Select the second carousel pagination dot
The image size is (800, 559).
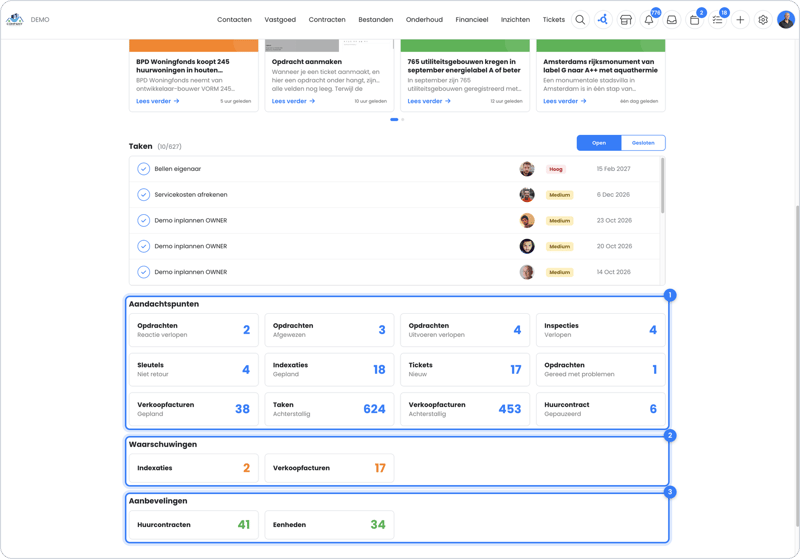[x=403, y=119]
